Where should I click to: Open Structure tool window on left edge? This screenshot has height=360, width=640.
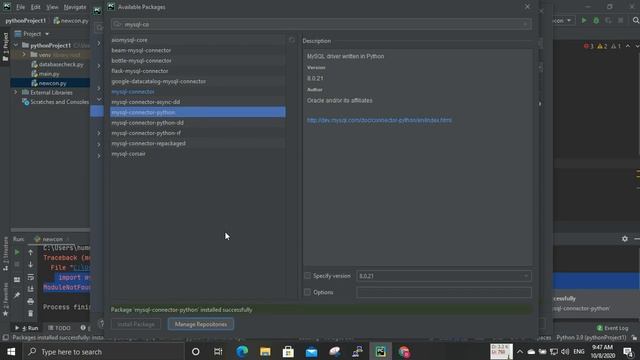coord(5,253)
